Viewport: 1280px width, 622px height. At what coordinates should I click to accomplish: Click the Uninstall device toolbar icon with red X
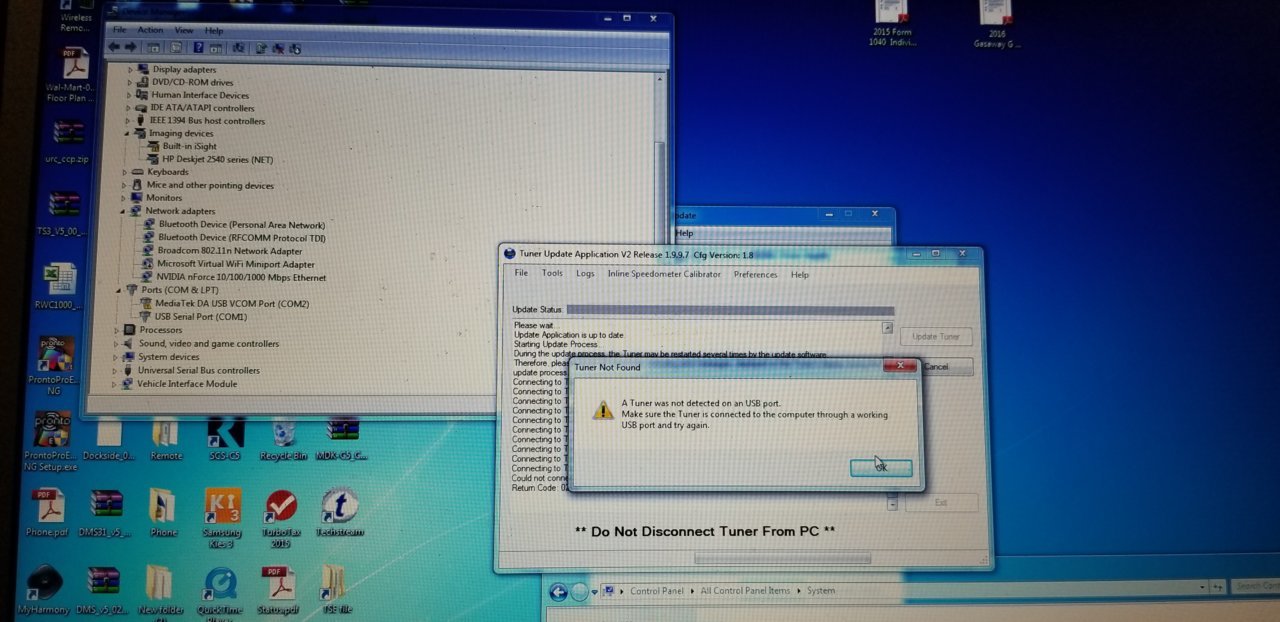click(x=278, y=47)
